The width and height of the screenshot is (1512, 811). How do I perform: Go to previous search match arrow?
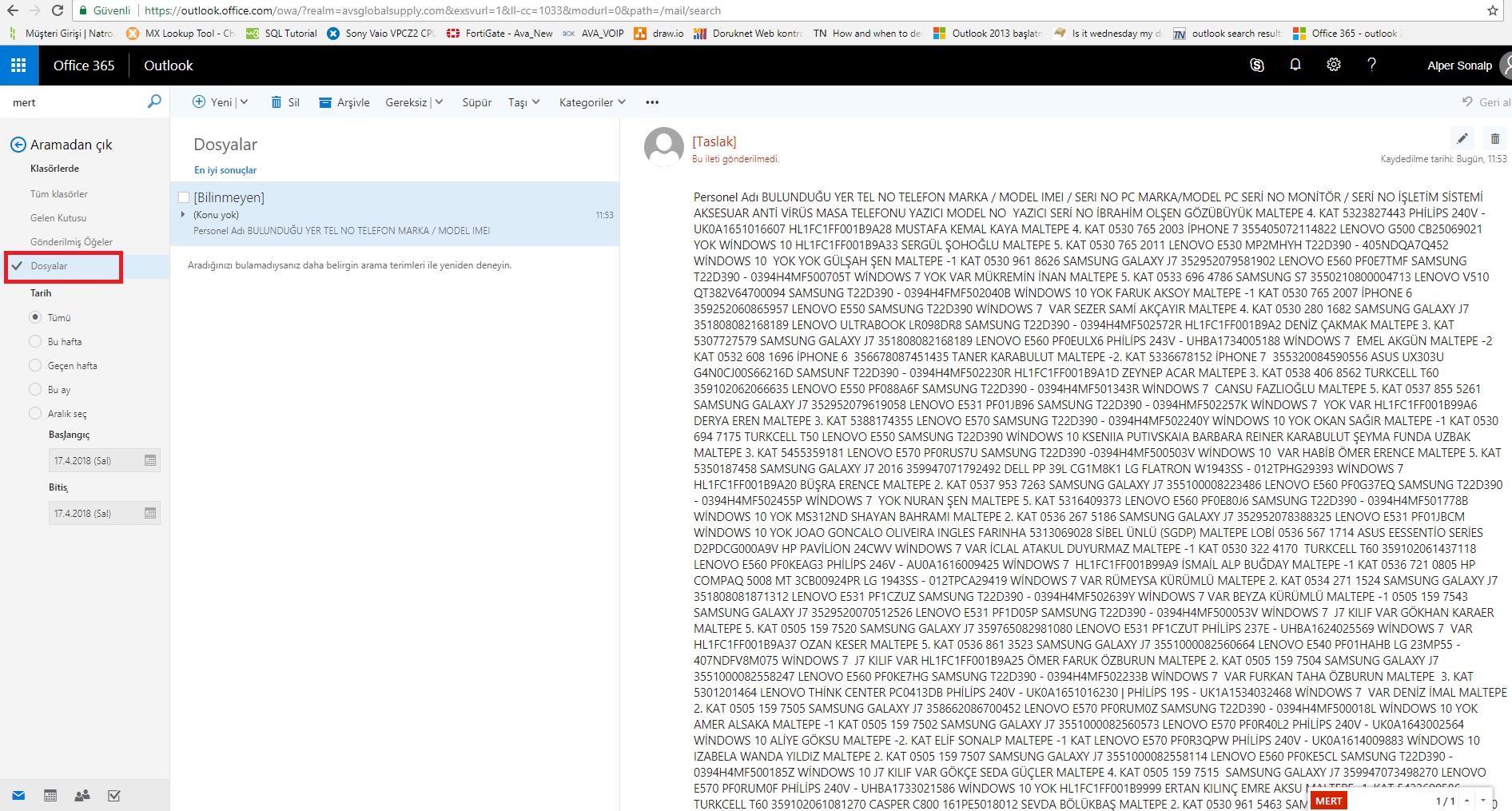pyautogui.click(x=1467, y=801)
